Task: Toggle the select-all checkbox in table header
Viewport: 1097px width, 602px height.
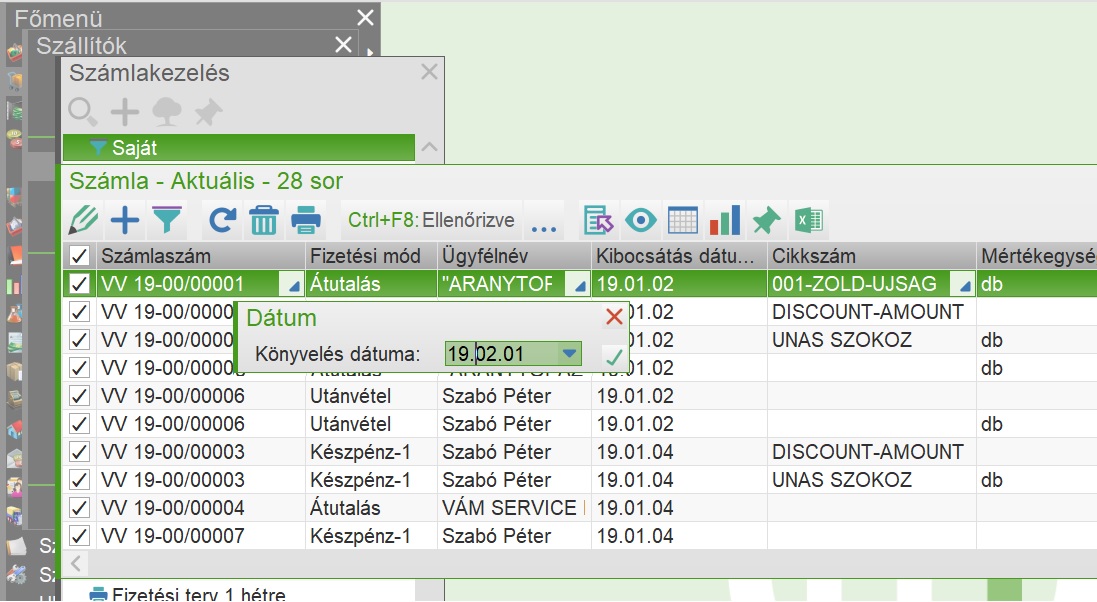Action: coord(79,256)
